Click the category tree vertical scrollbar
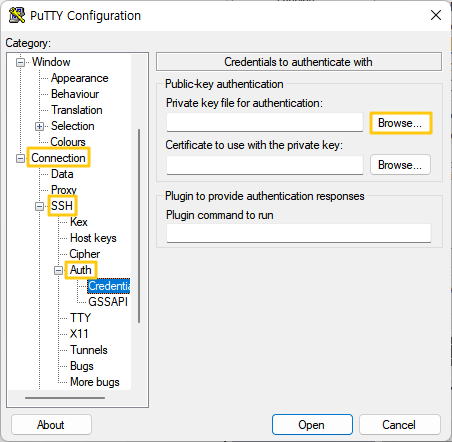The image size is (452, 442). [139, 226]
